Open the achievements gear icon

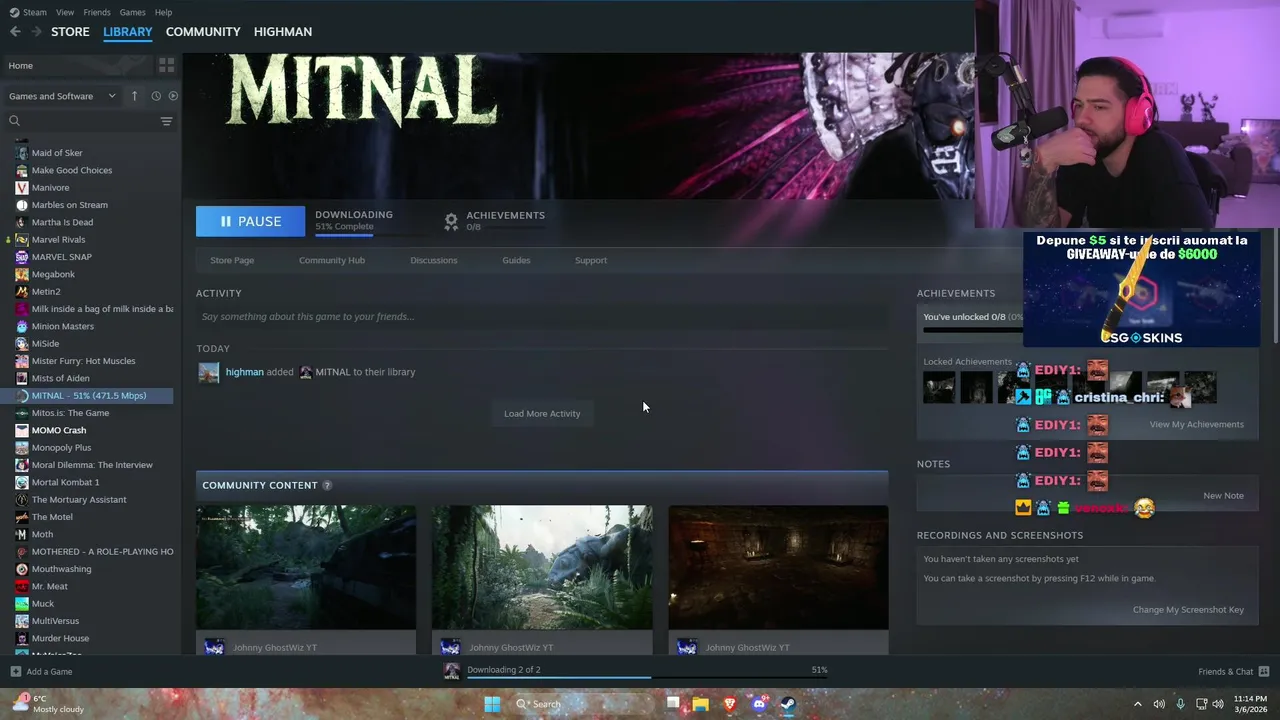(451, 221)
